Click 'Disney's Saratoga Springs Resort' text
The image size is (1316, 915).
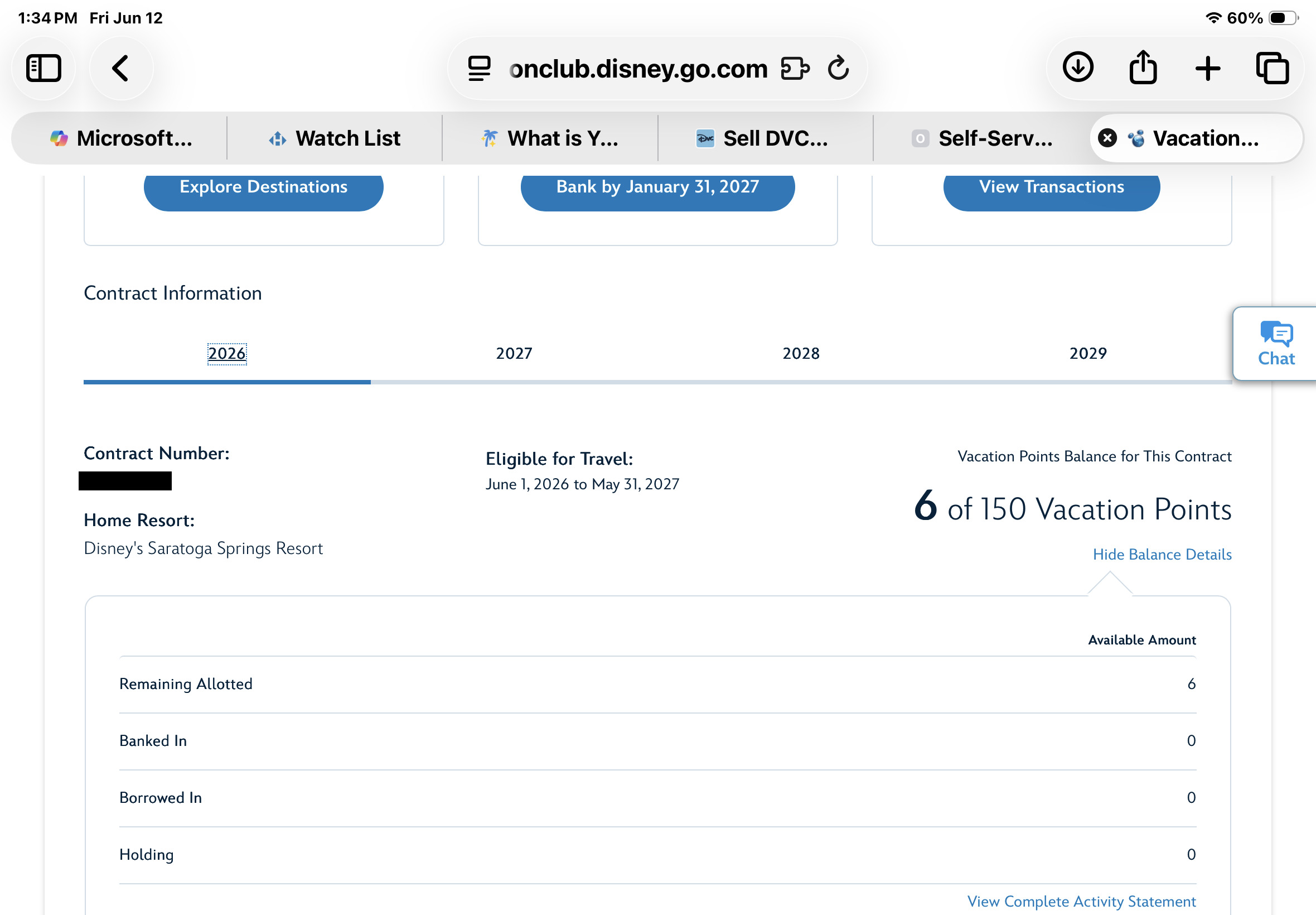coord(204,548)
